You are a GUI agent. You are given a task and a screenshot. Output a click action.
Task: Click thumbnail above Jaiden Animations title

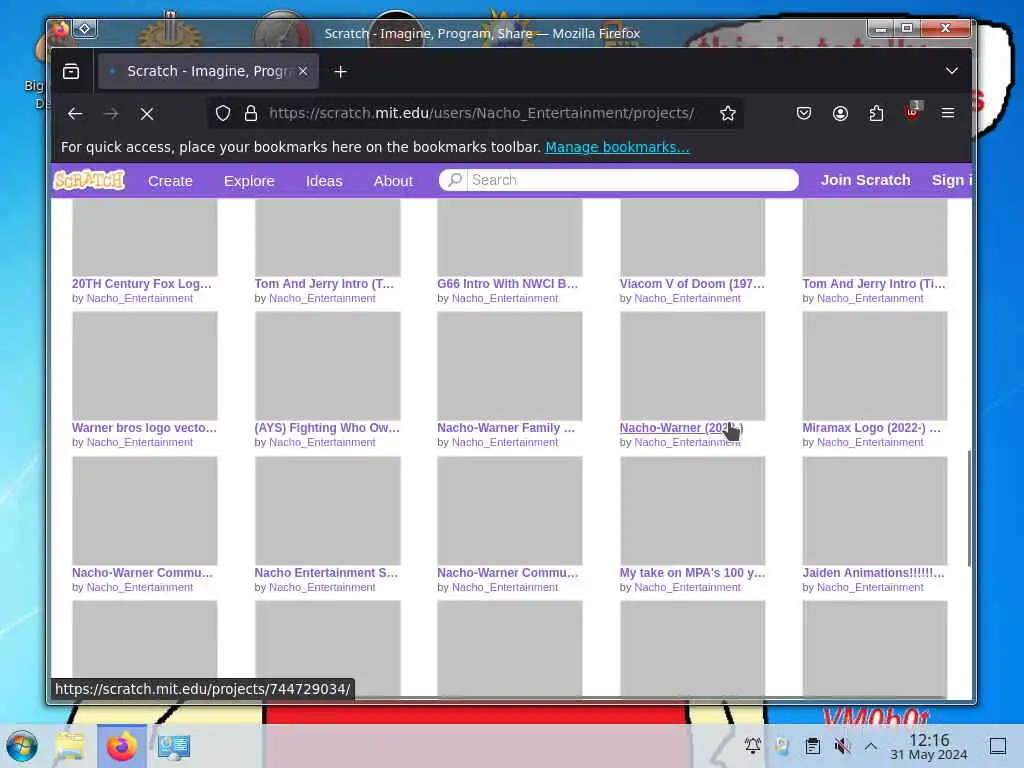click(875, 511)
